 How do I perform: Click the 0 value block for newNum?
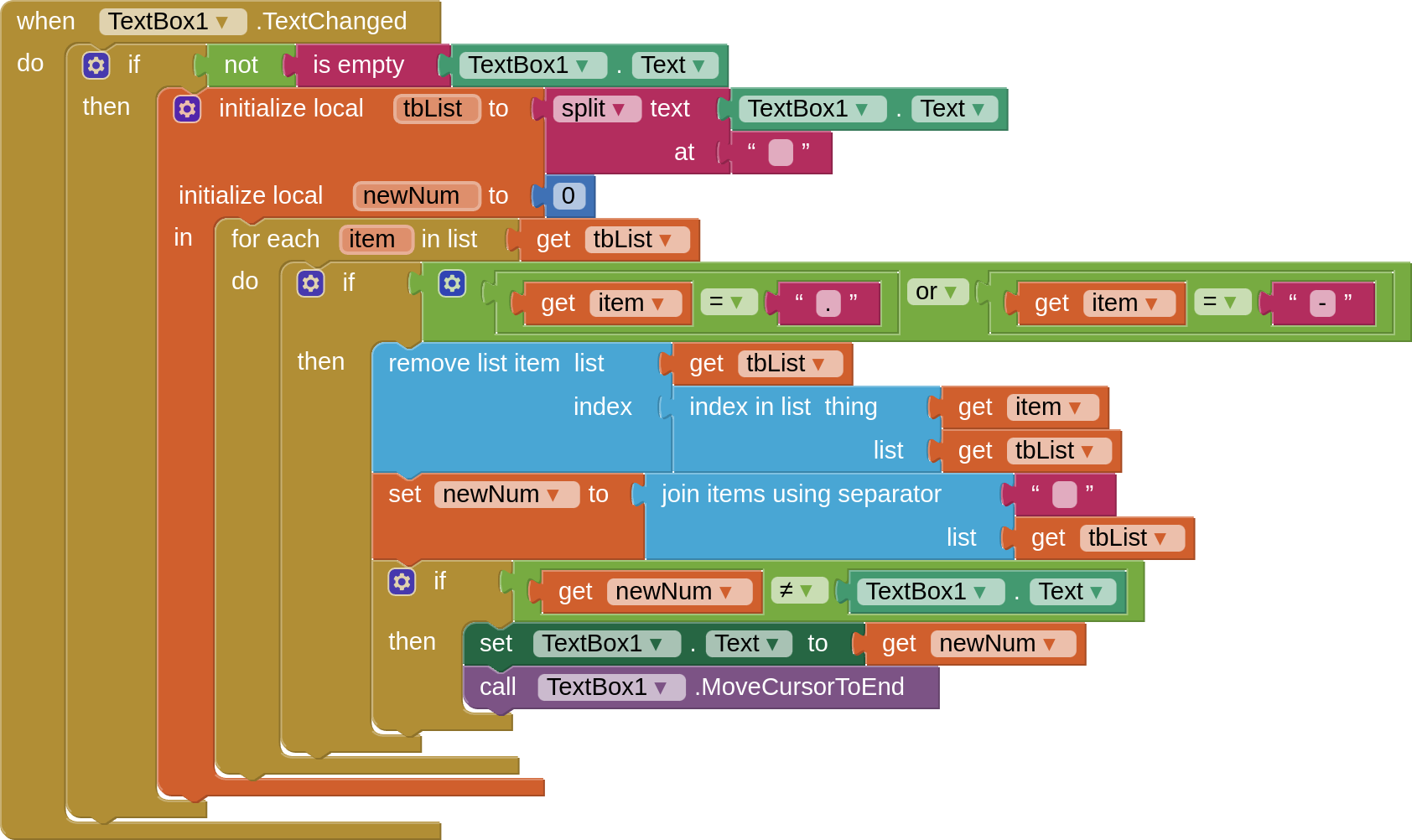tap(568, 195)
